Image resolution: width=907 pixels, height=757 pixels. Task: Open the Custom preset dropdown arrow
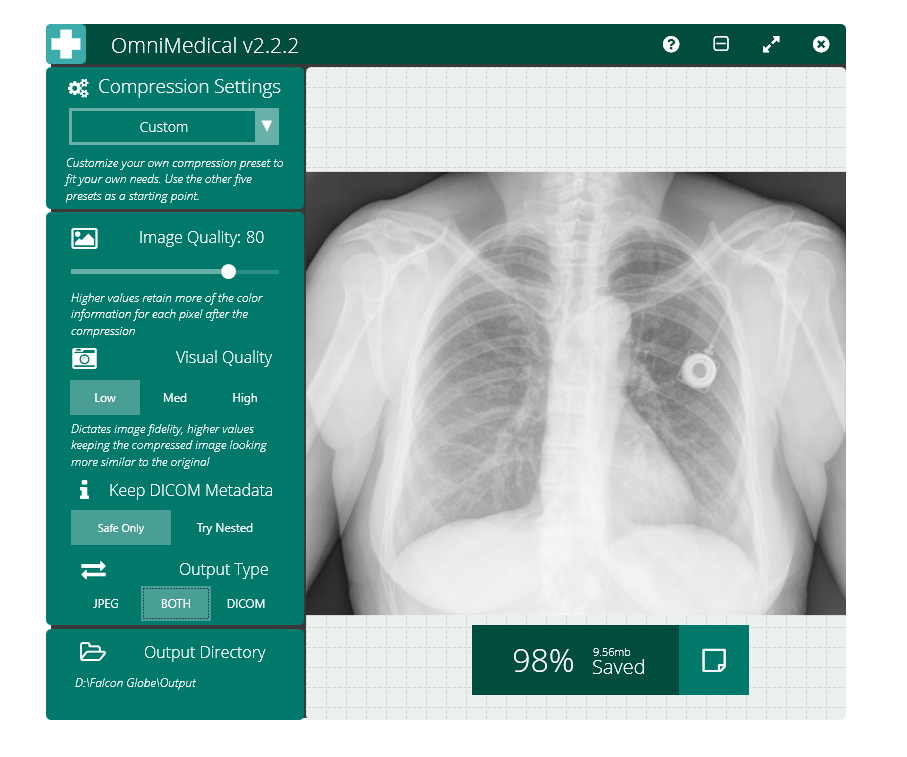267,126
